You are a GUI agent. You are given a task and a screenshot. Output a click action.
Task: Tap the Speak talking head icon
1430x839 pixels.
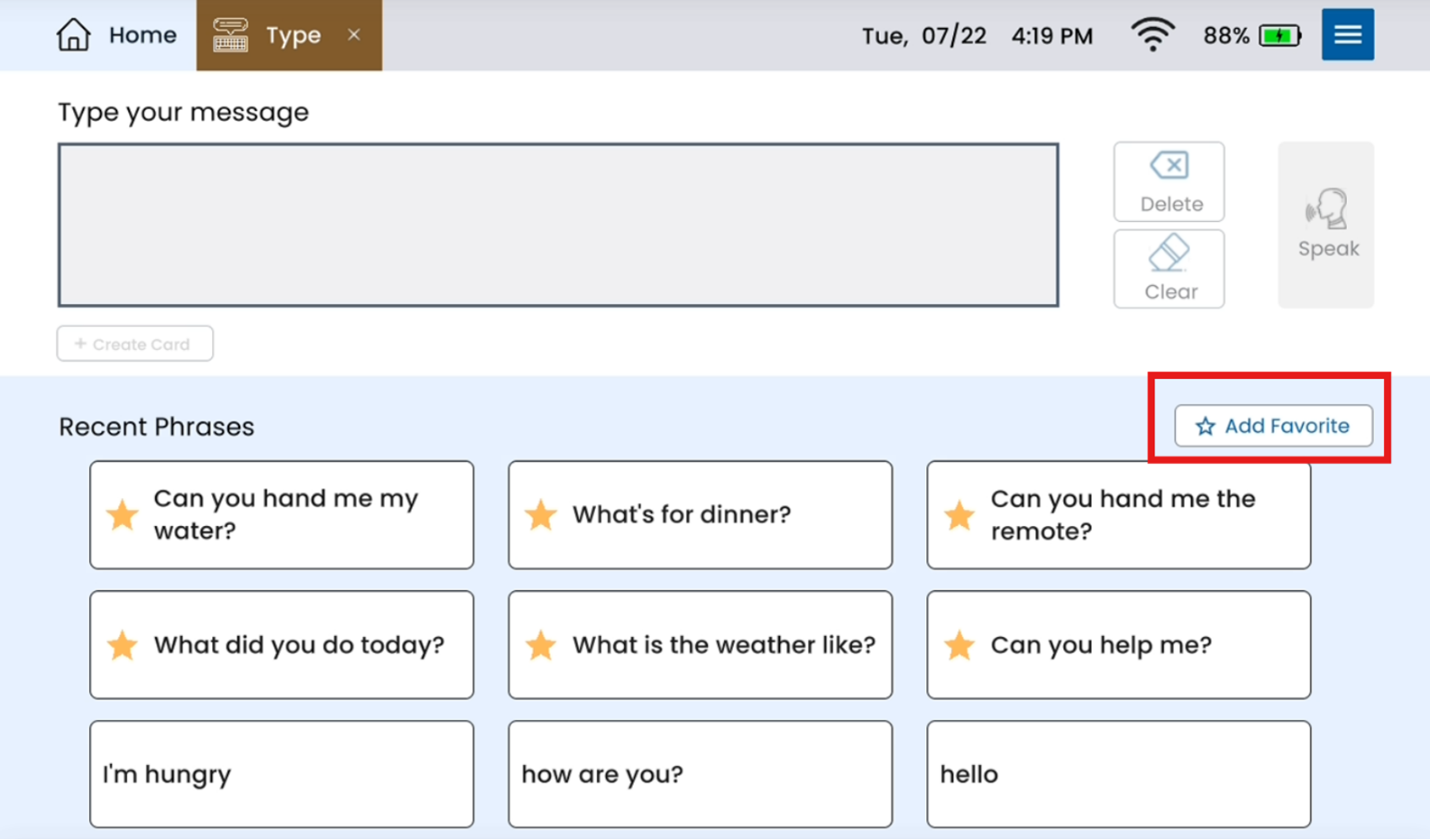[1327, 210]
